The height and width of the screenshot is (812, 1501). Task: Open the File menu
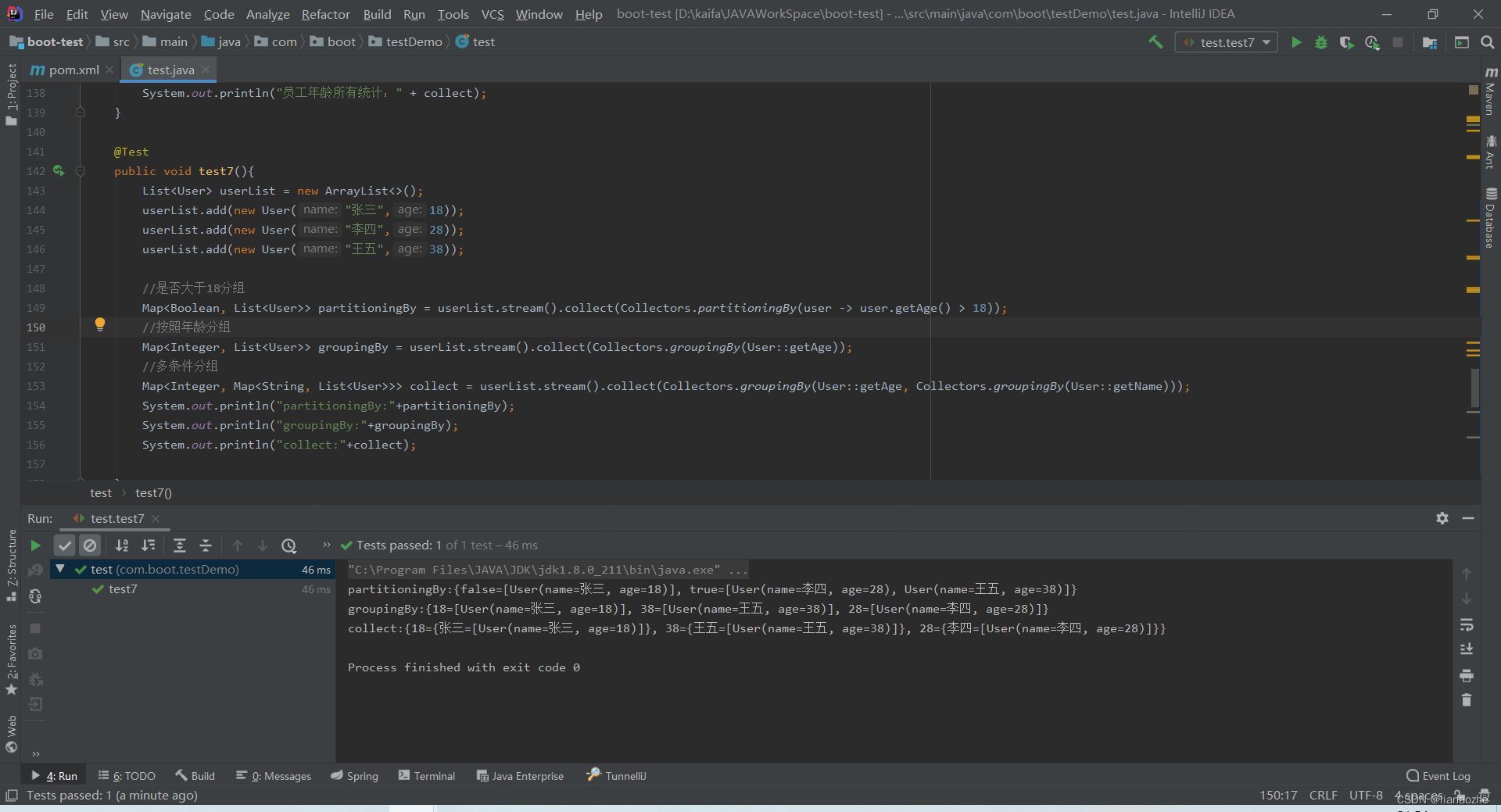coord(44,14)
